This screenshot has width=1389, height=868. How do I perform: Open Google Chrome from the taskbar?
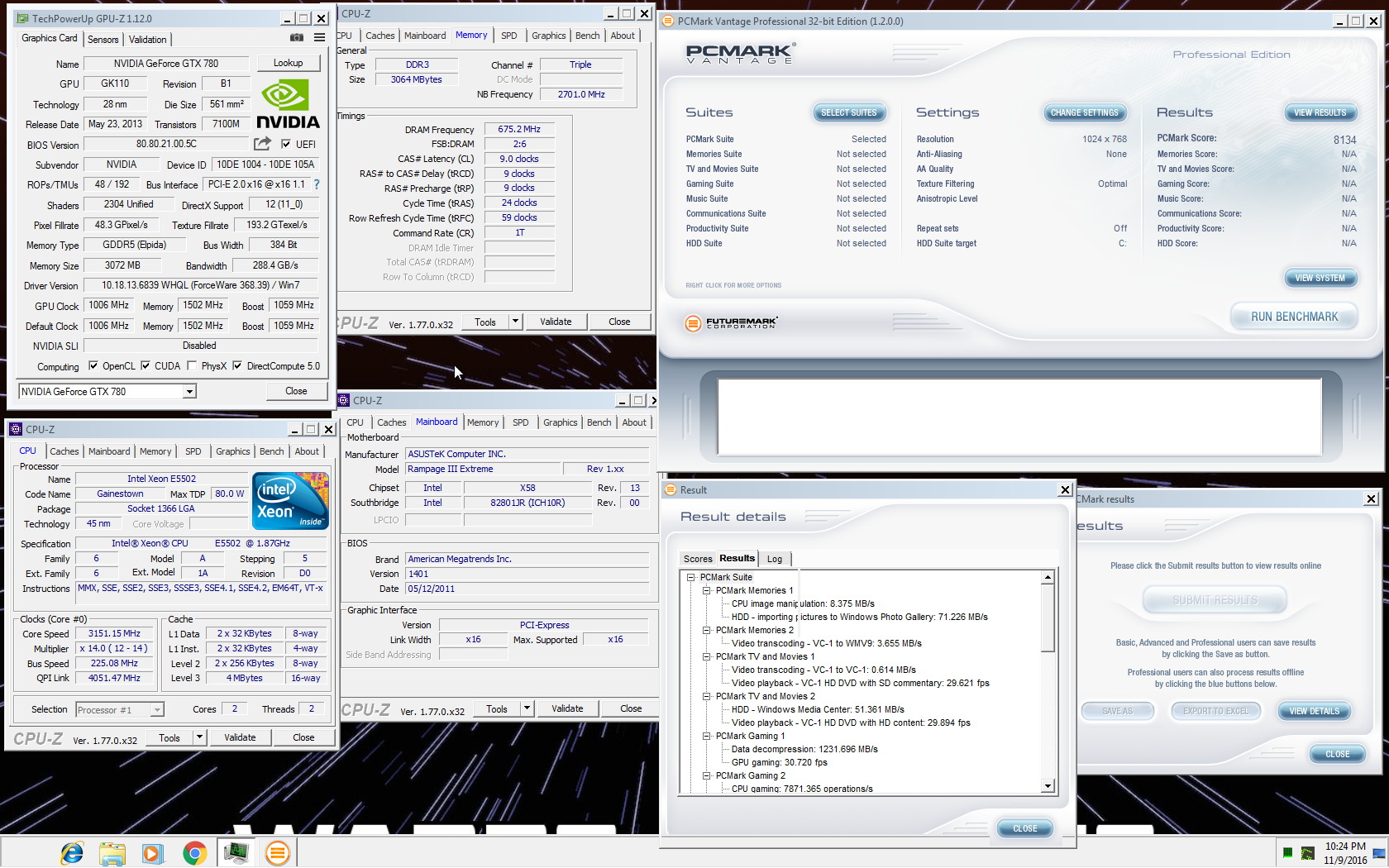[x=194, y=852]
